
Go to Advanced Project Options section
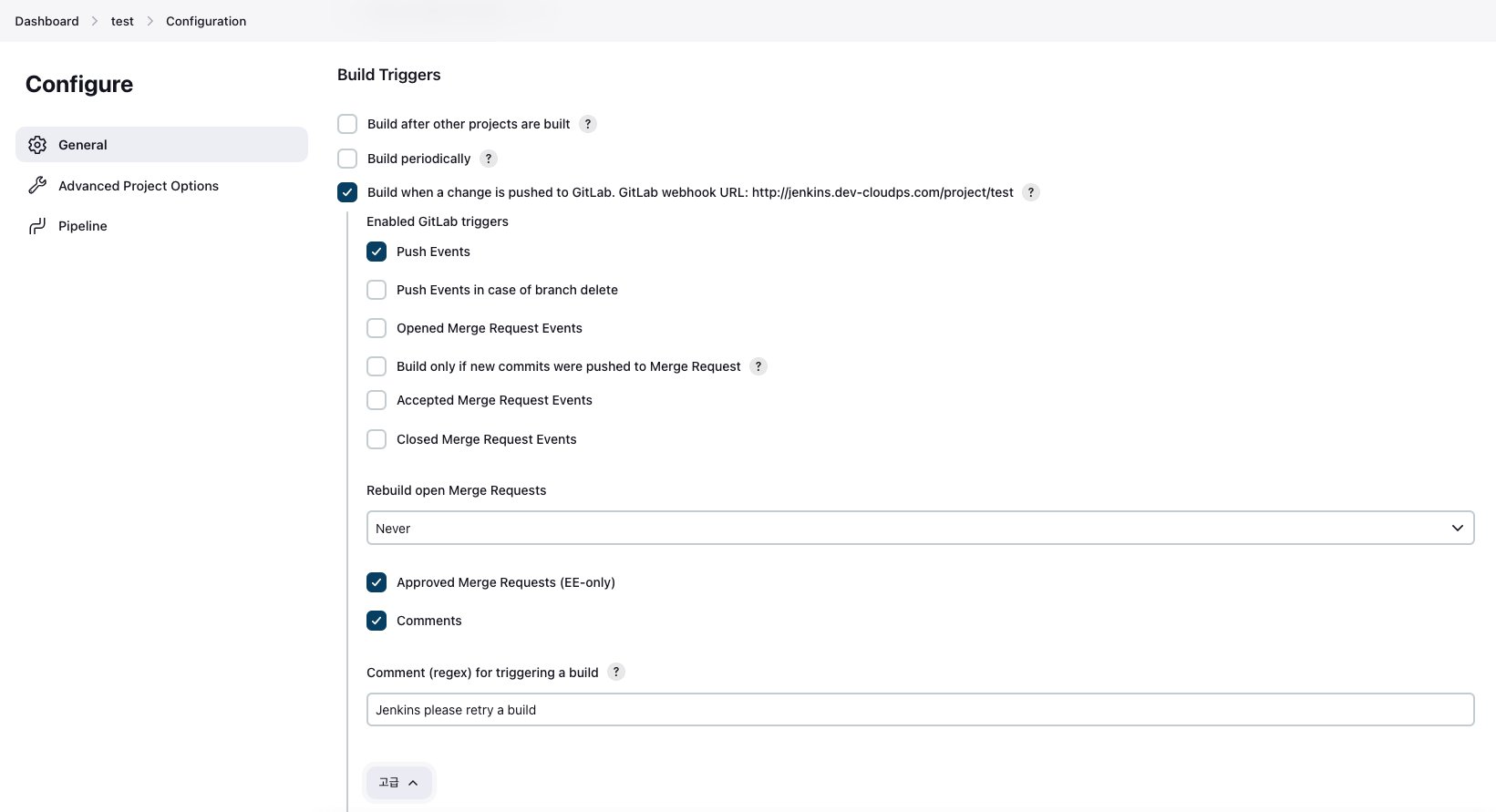coord(139,186)
